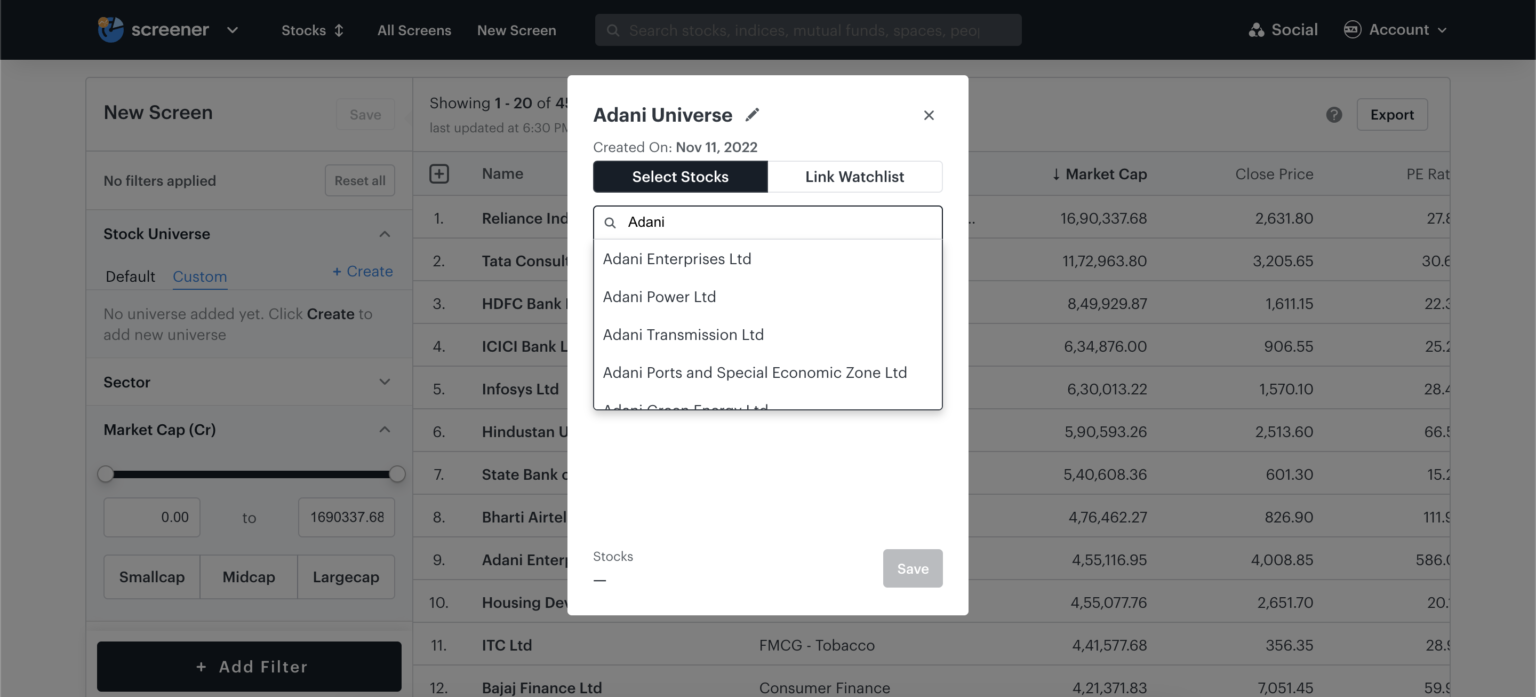Click the expand-all plus icon beside Name column

pos(438,173)
